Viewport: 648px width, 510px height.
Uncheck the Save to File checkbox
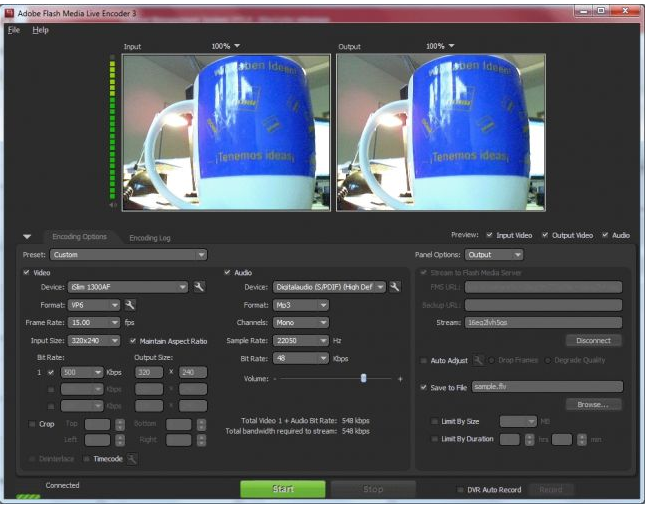(423, 386)
